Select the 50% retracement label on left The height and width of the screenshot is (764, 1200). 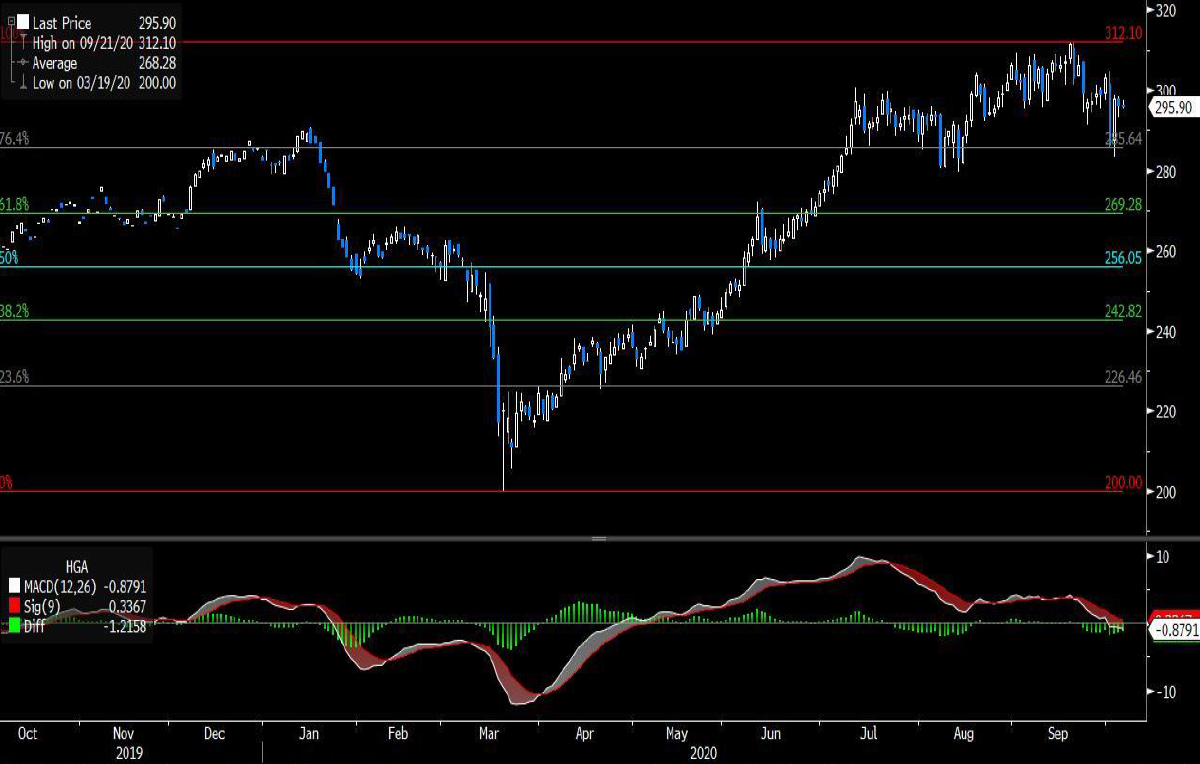(10, 258)
